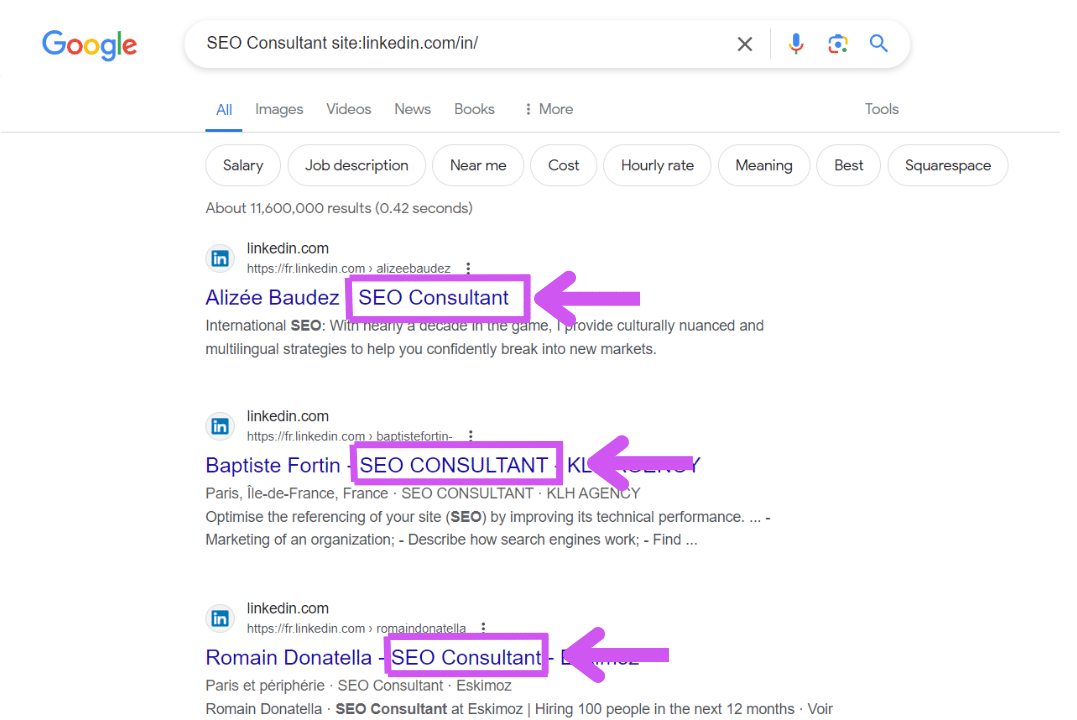Start voice search with microphone icon

pos(796,44)
